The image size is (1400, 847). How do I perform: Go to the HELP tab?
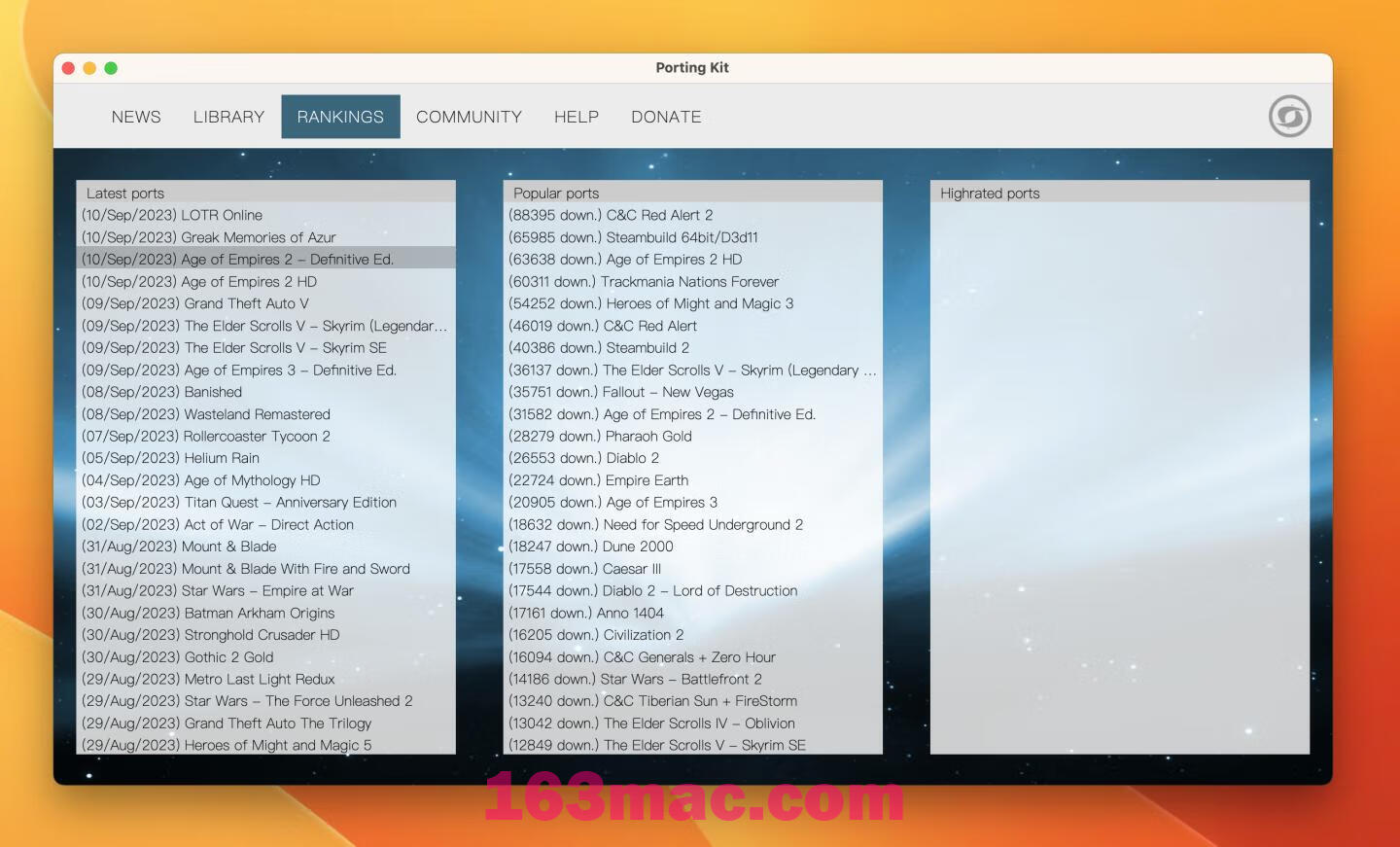[577, 117]
